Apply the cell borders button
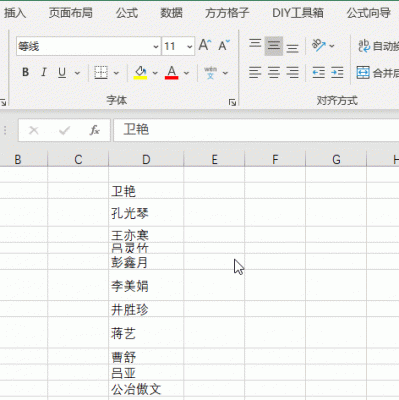The image size is (399, 400). point(101,72)
